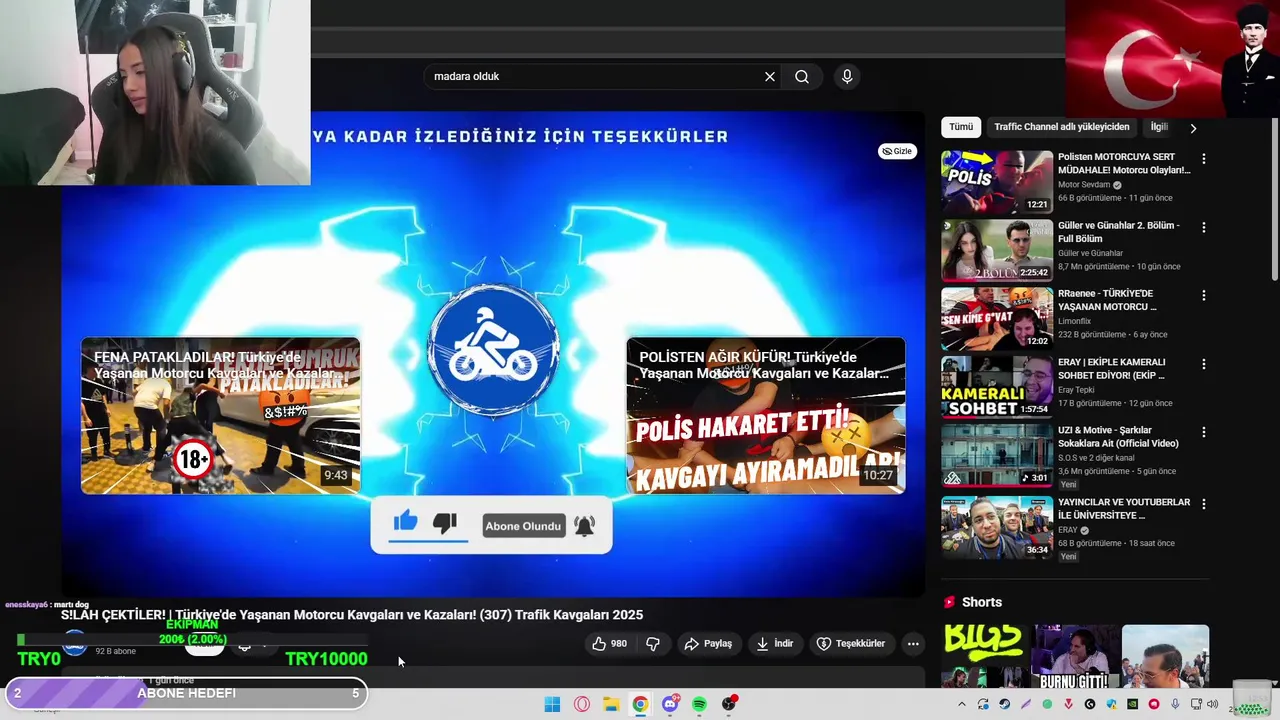
Task: Open the "Polisten MOTORCUYA SERT MÜDAHALE!" thumbnail
Action: tap(997, 182)
